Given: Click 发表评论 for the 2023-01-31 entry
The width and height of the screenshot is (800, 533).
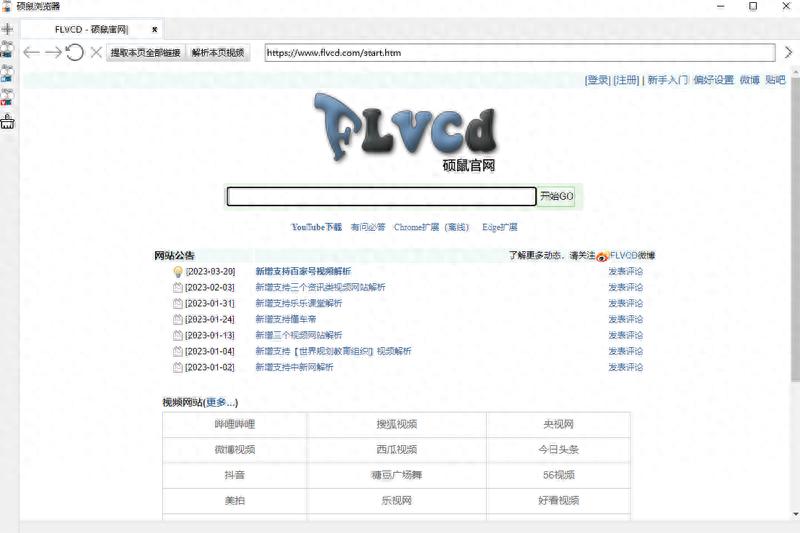Looking at the screenshot, I should [626, 303].
